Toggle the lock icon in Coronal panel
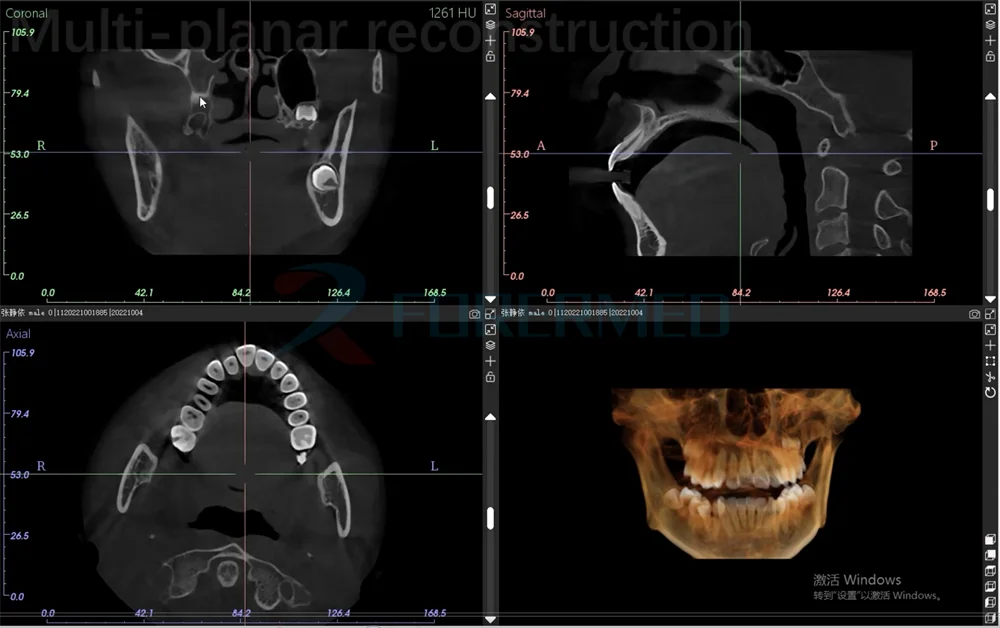The width and height of the screenshot is (1000, 628). (489, 56)
